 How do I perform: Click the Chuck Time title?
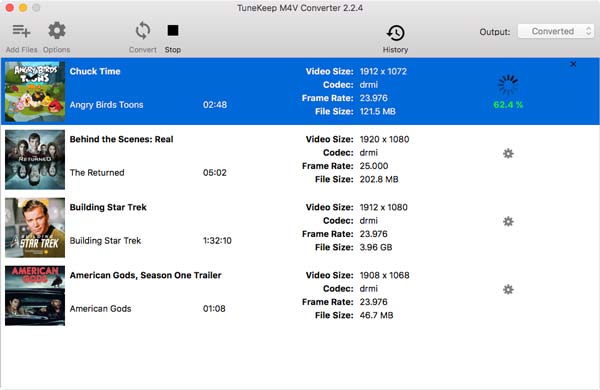[95, 71]
